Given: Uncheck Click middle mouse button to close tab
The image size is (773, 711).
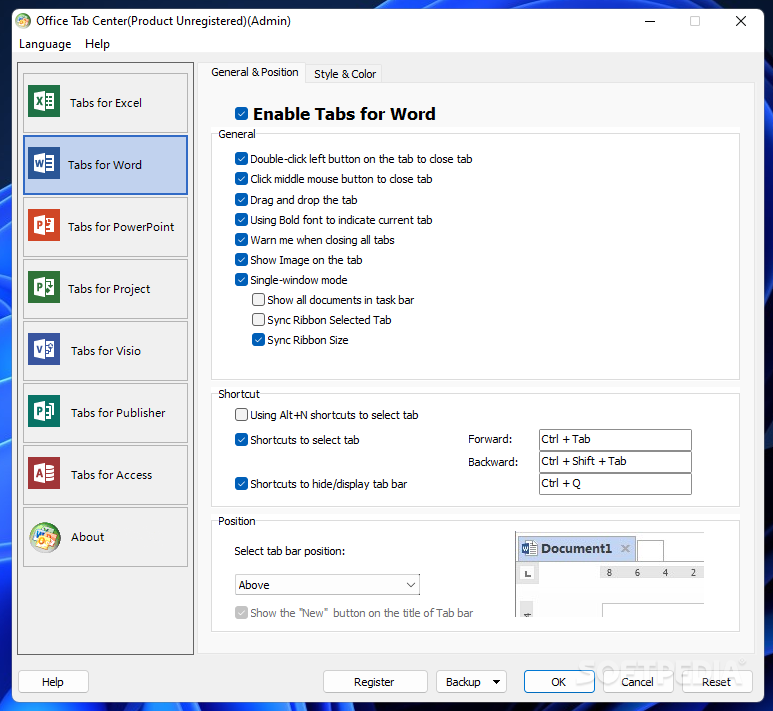Looking at the screenshot, I should 242,179.
